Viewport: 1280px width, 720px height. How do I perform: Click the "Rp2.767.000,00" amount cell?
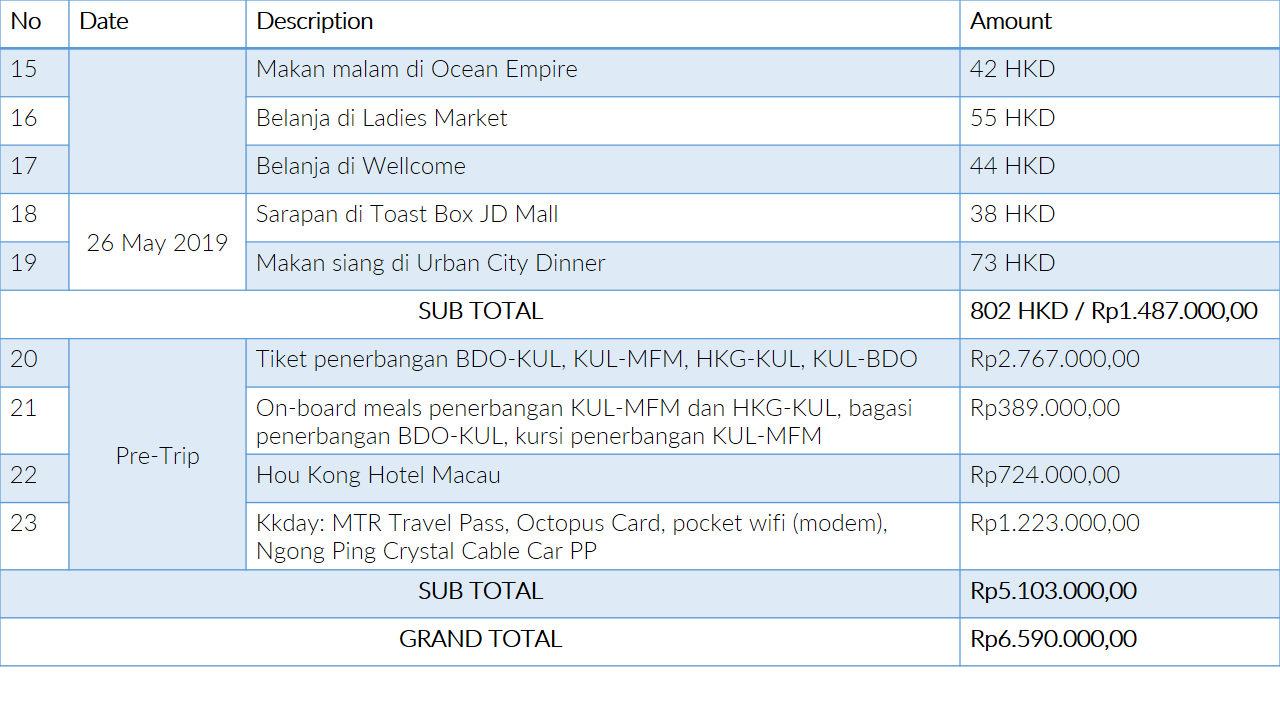1054,360
